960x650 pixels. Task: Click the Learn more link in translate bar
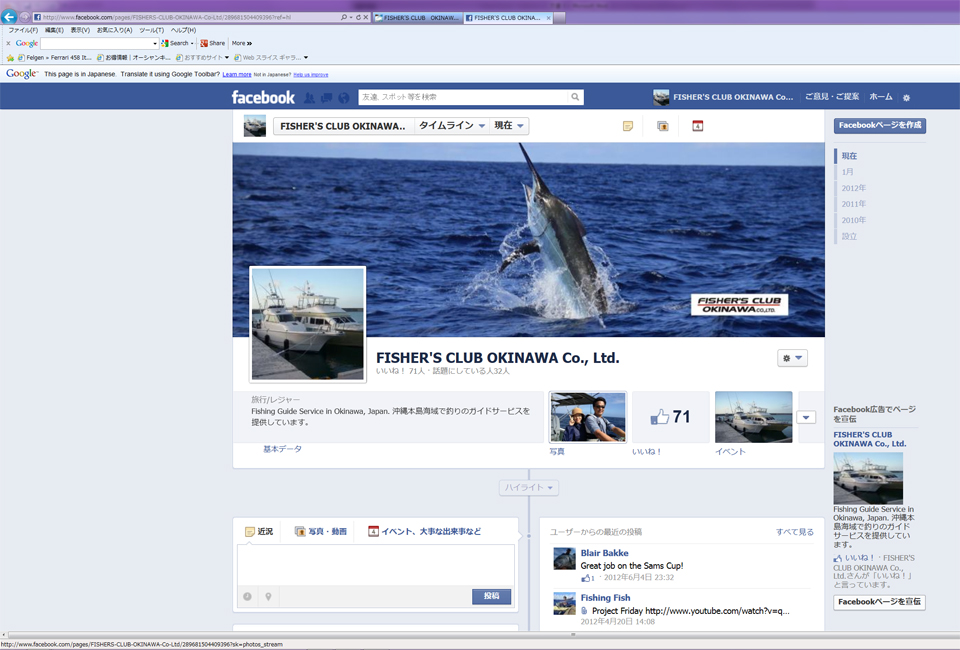pyautogui.click(x=237, y=75)
